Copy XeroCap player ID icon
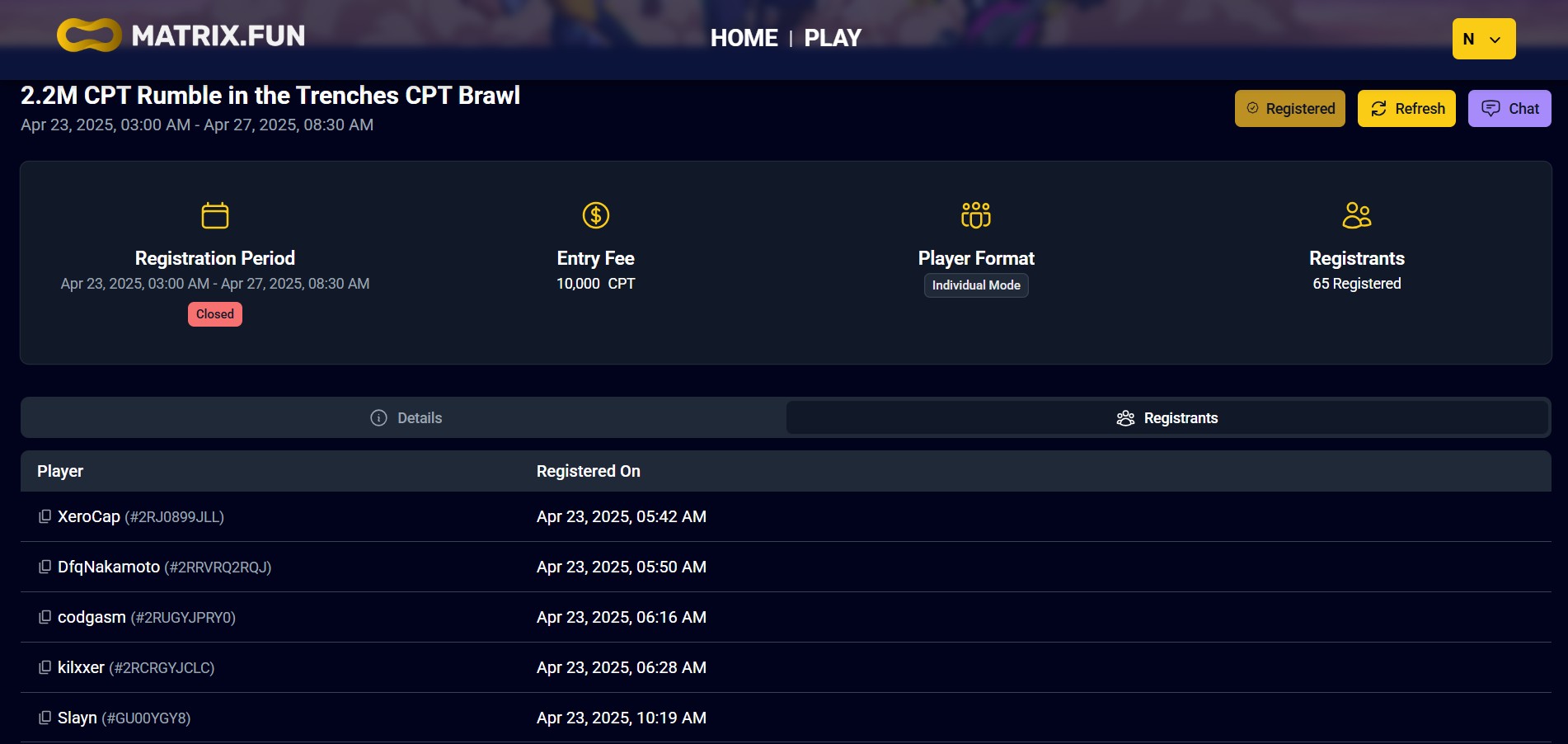 (x=45, y=516)
